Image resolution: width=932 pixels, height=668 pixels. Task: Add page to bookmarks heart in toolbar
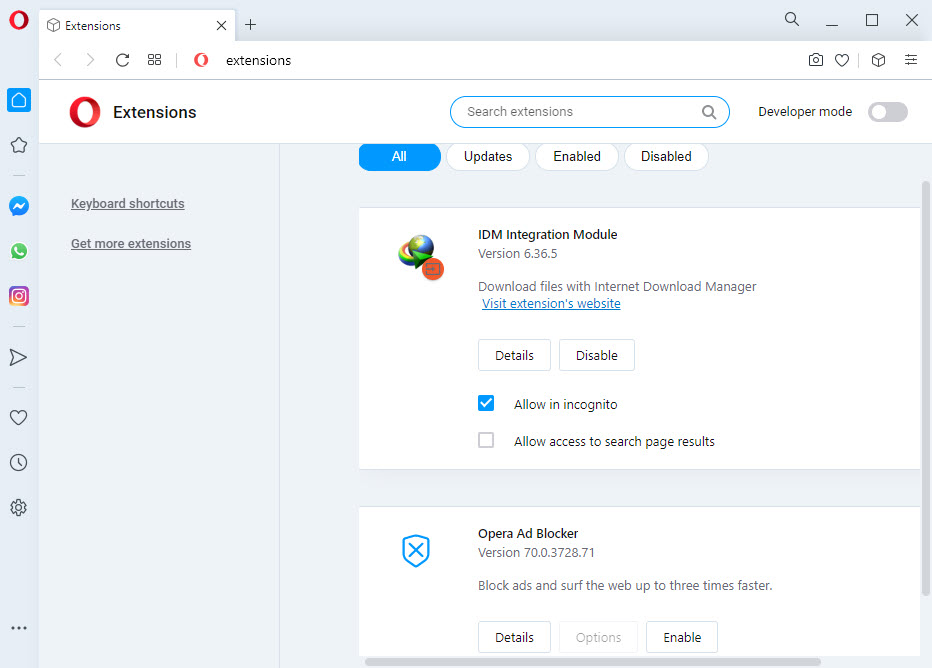pyautogui.click(x=842, y=60)
